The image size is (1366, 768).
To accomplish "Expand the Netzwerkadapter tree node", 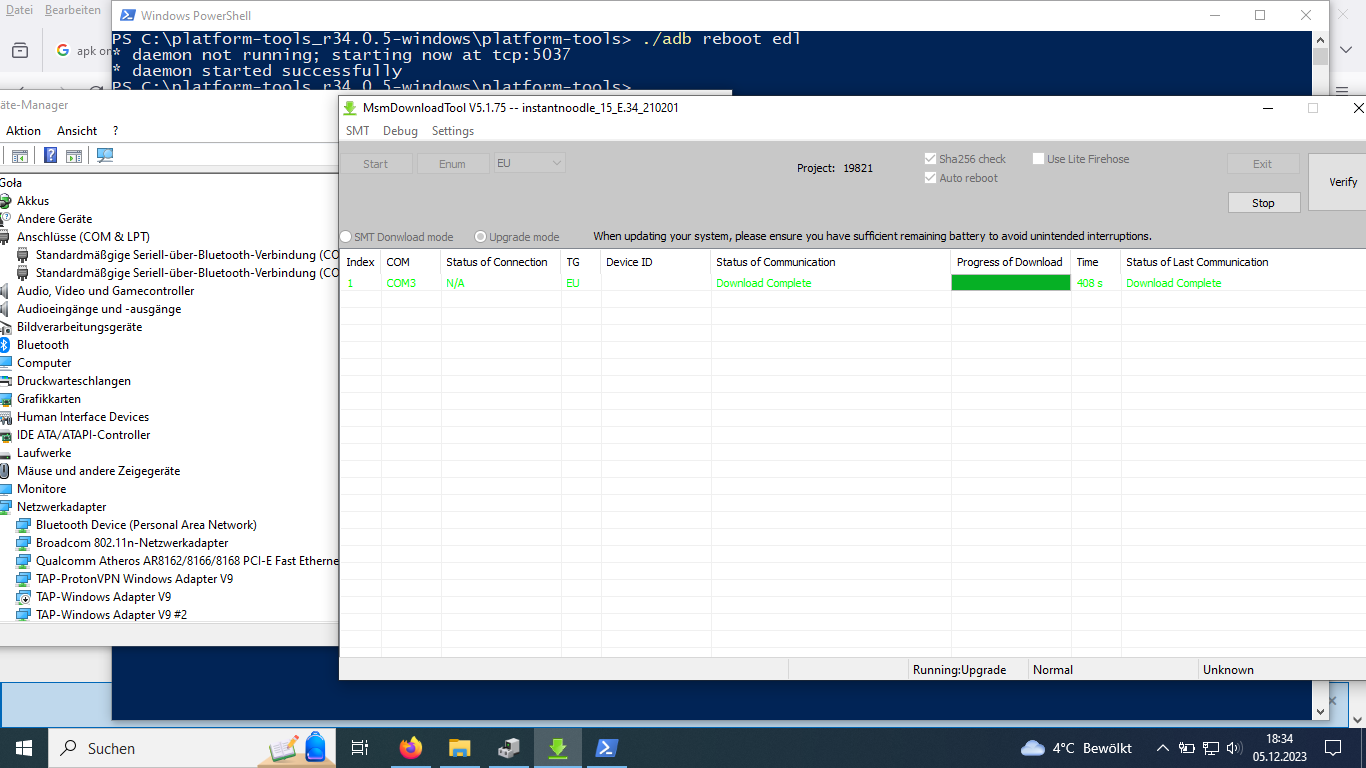I will (x=5, y=507).
